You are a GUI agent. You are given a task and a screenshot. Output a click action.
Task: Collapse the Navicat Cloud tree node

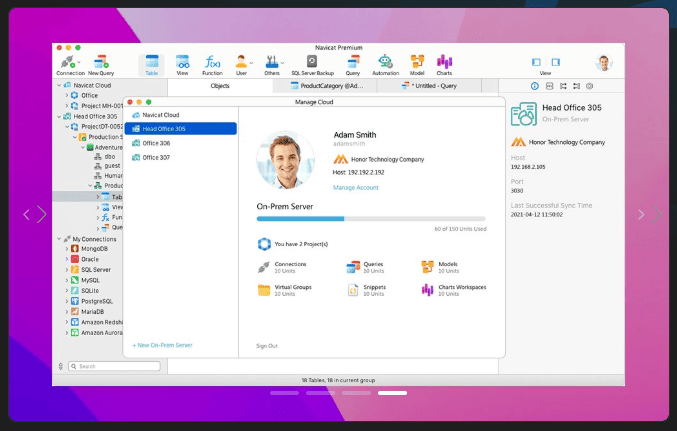coord(59,85)
